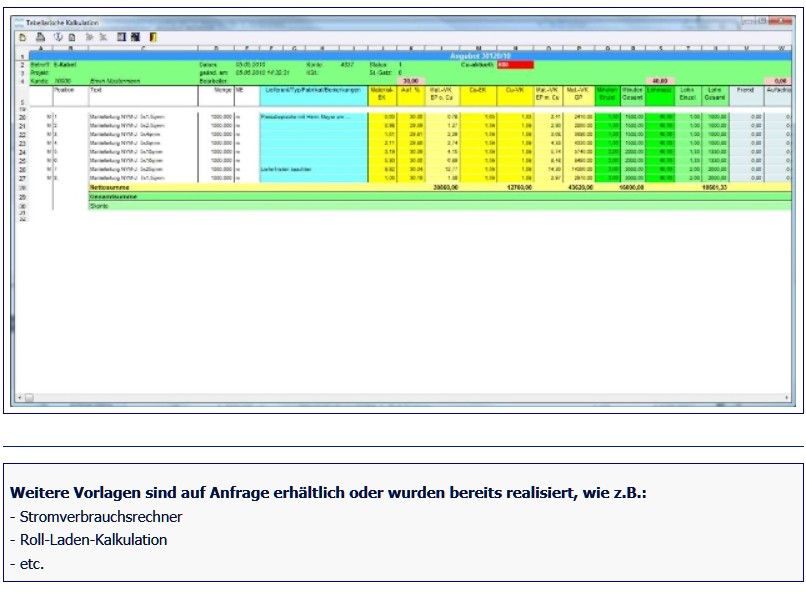This screenshot has height=596, width=806.
Task: Click the insert row toolbar icon
Action: [x=90, y=37]
